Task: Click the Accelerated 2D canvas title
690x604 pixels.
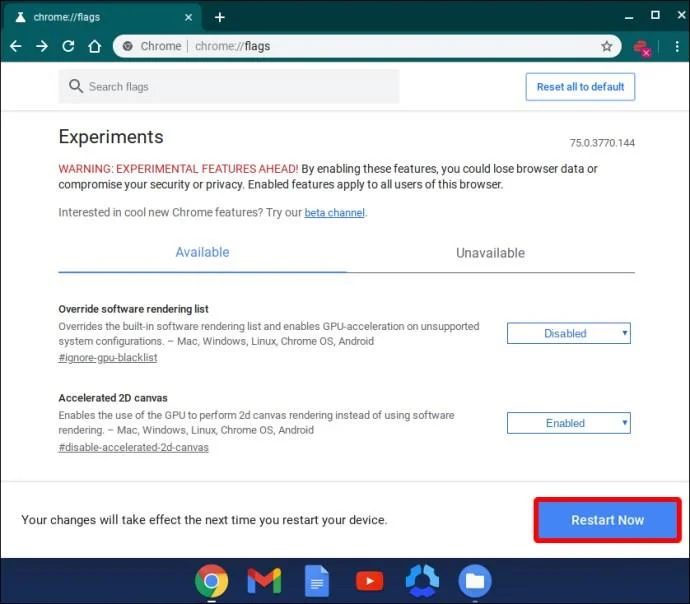Action: coord(113,398)
